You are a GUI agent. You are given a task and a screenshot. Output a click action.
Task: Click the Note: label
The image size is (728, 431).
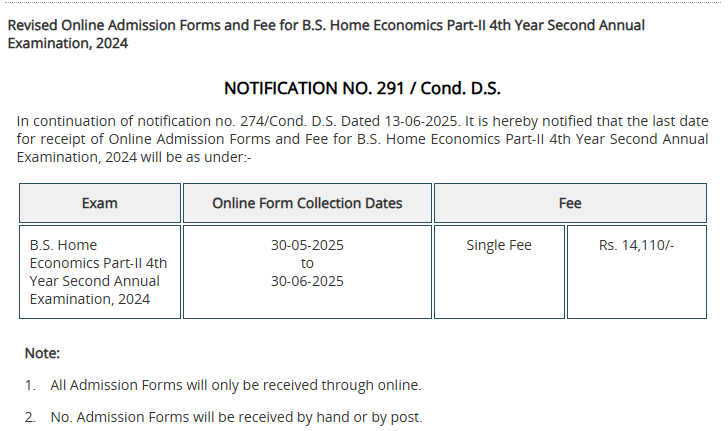pos(42,353)
